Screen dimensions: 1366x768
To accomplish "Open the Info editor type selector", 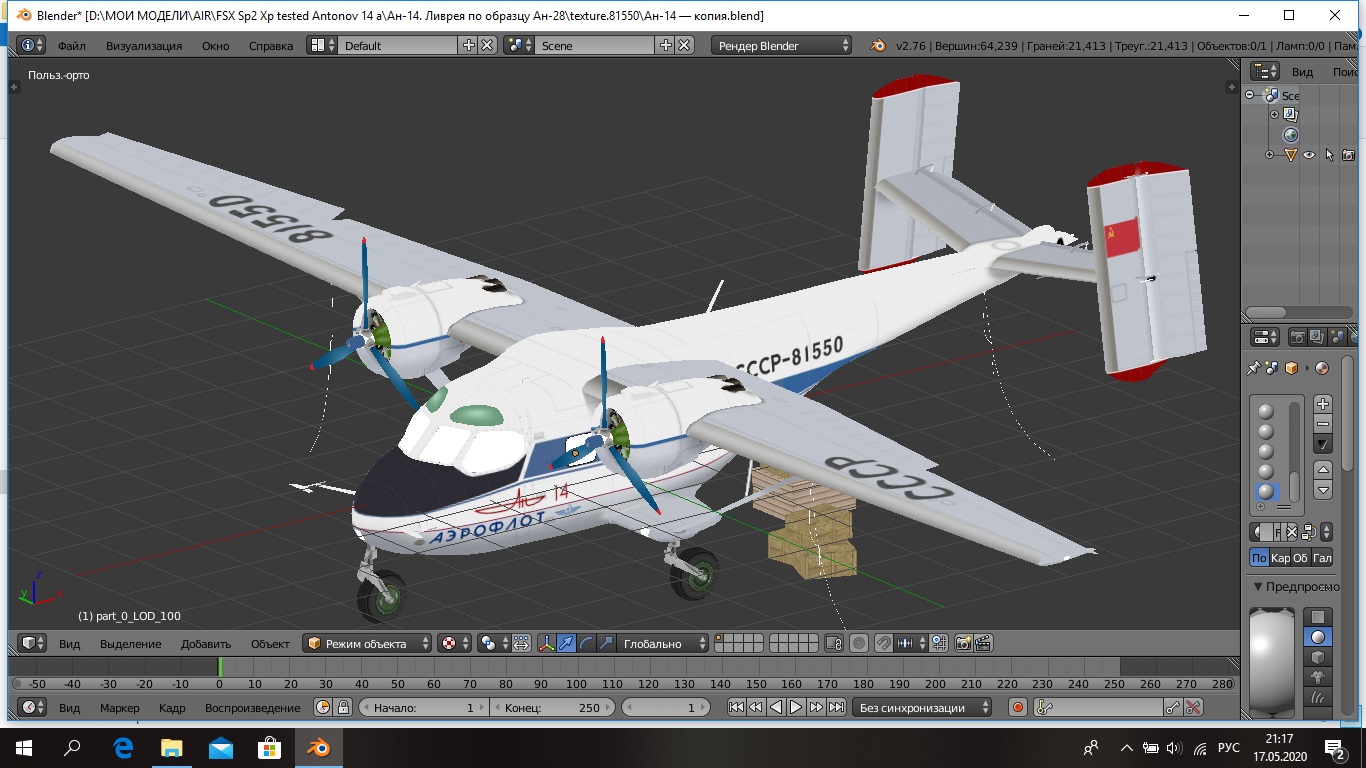I will point(32,46).
